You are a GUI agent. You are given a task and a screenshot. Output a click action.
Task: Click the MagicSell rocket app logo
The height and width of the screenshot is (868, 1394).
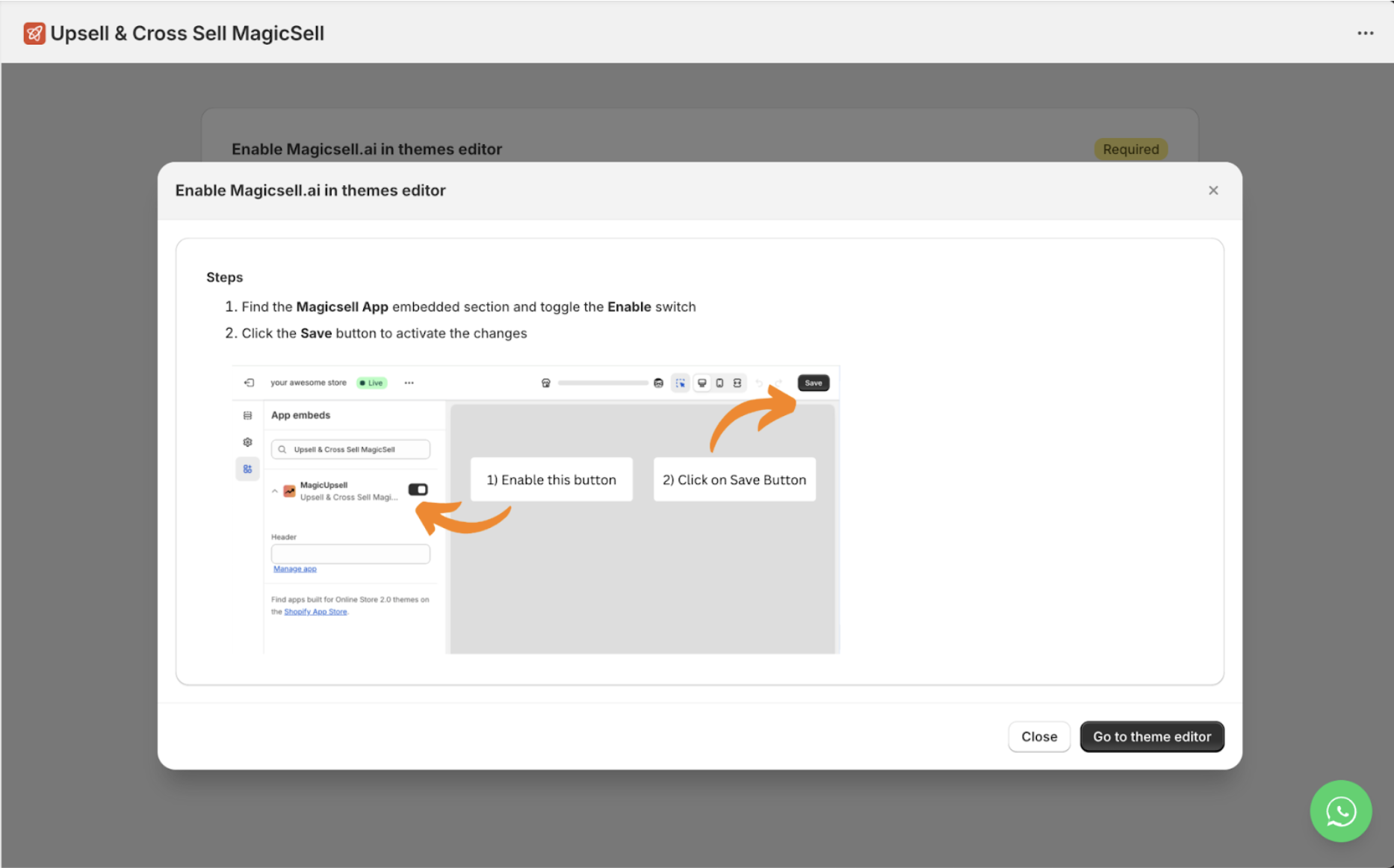click(x=34, y=34)
